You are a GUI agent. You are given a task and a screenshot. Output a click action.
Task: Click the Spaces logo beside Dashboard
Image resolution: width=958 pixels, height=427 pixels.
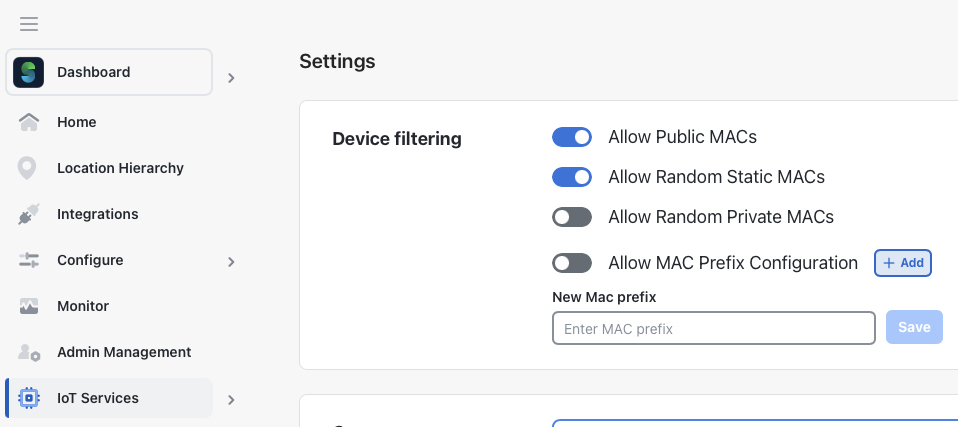(x=28, y=72)
